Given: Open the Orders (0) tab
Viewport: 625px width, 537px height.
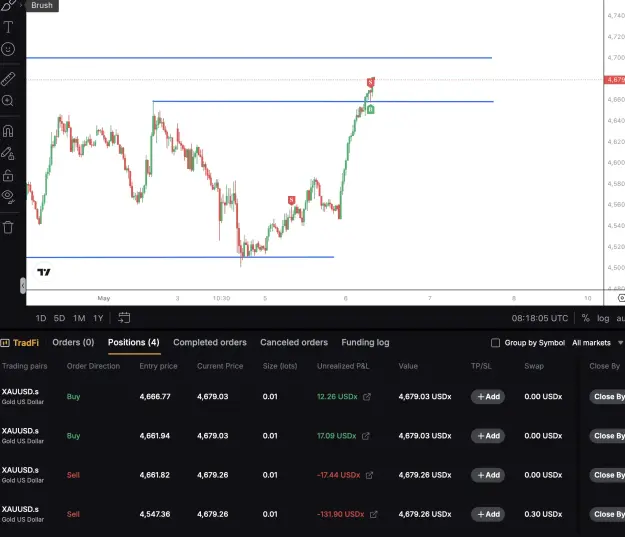Looking at the screenshot, I should pyautogui.click(x=73, y=342).
